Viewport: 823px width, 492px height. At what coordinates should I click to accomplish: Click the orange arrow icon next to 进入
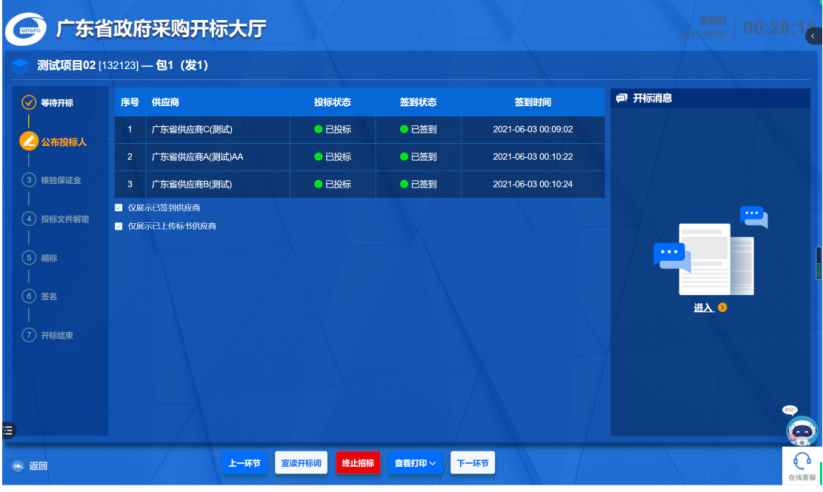(722, 307)
